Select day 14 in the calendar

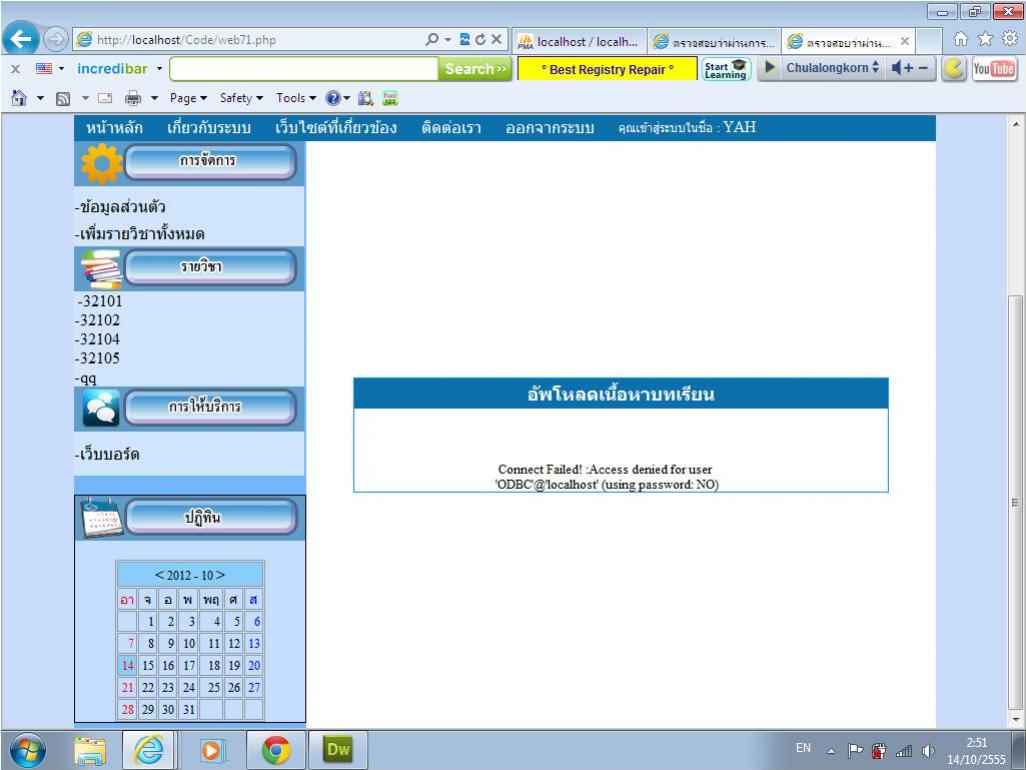coord(128,665)
